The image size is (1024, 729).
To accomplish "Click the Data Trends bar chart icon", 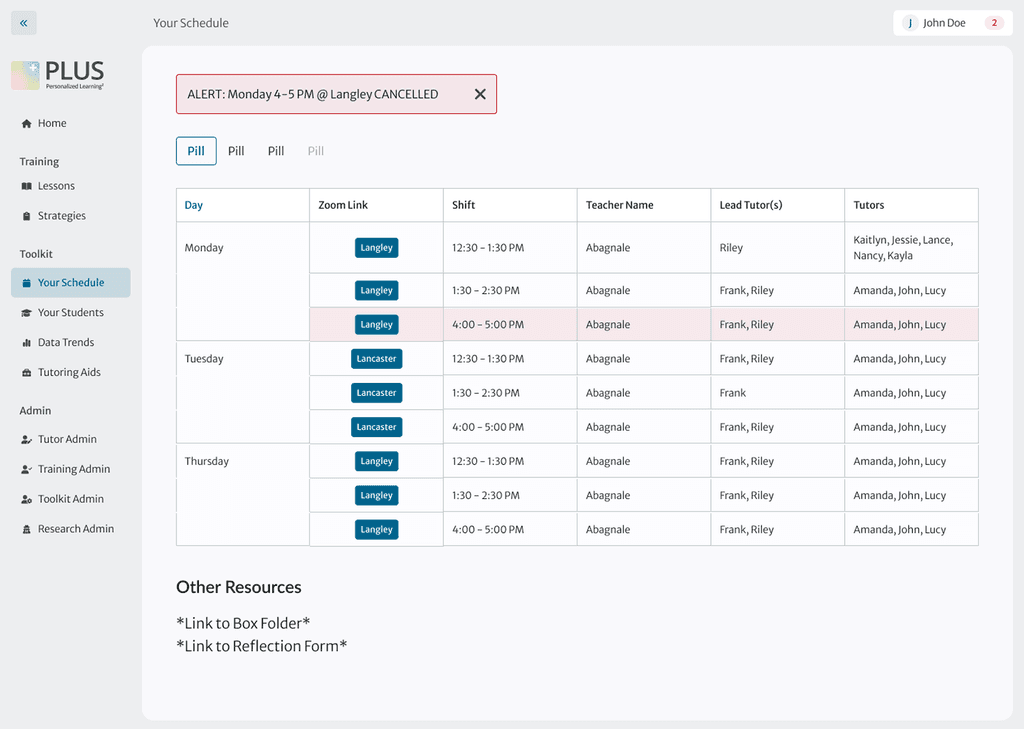I will point(26,343).
